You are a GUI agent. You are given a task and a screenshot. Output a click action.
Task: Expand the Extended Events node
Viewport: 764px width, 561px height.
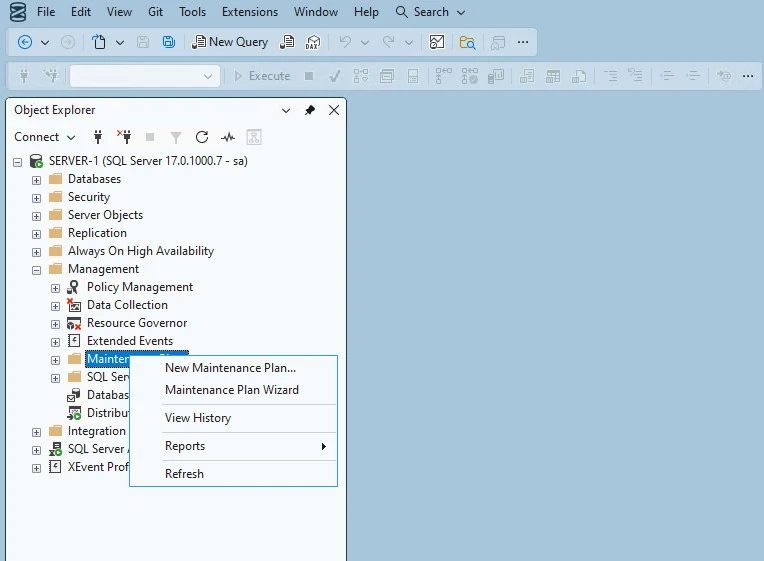coord(56,343)
